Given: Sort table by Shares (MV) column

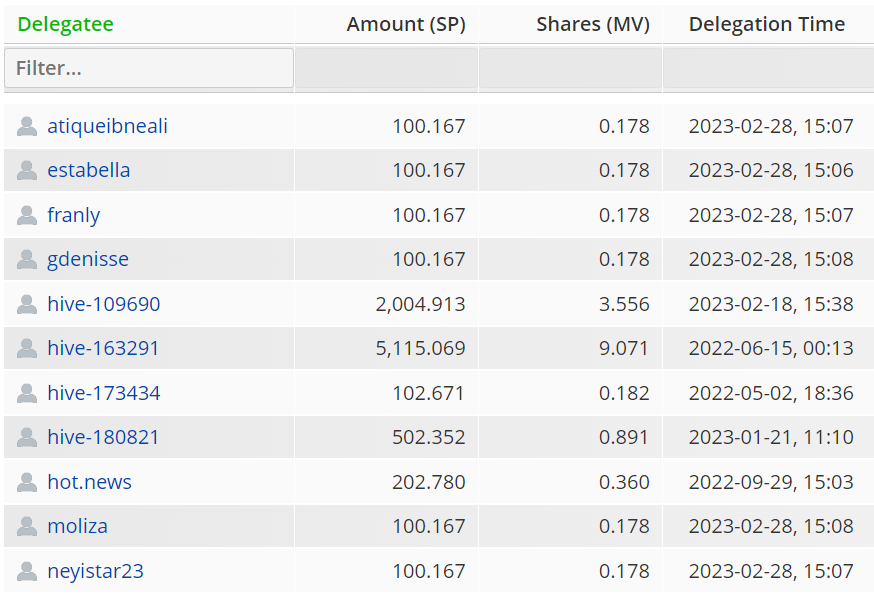Looking at the screenshot, I should (x=592, y=24).
